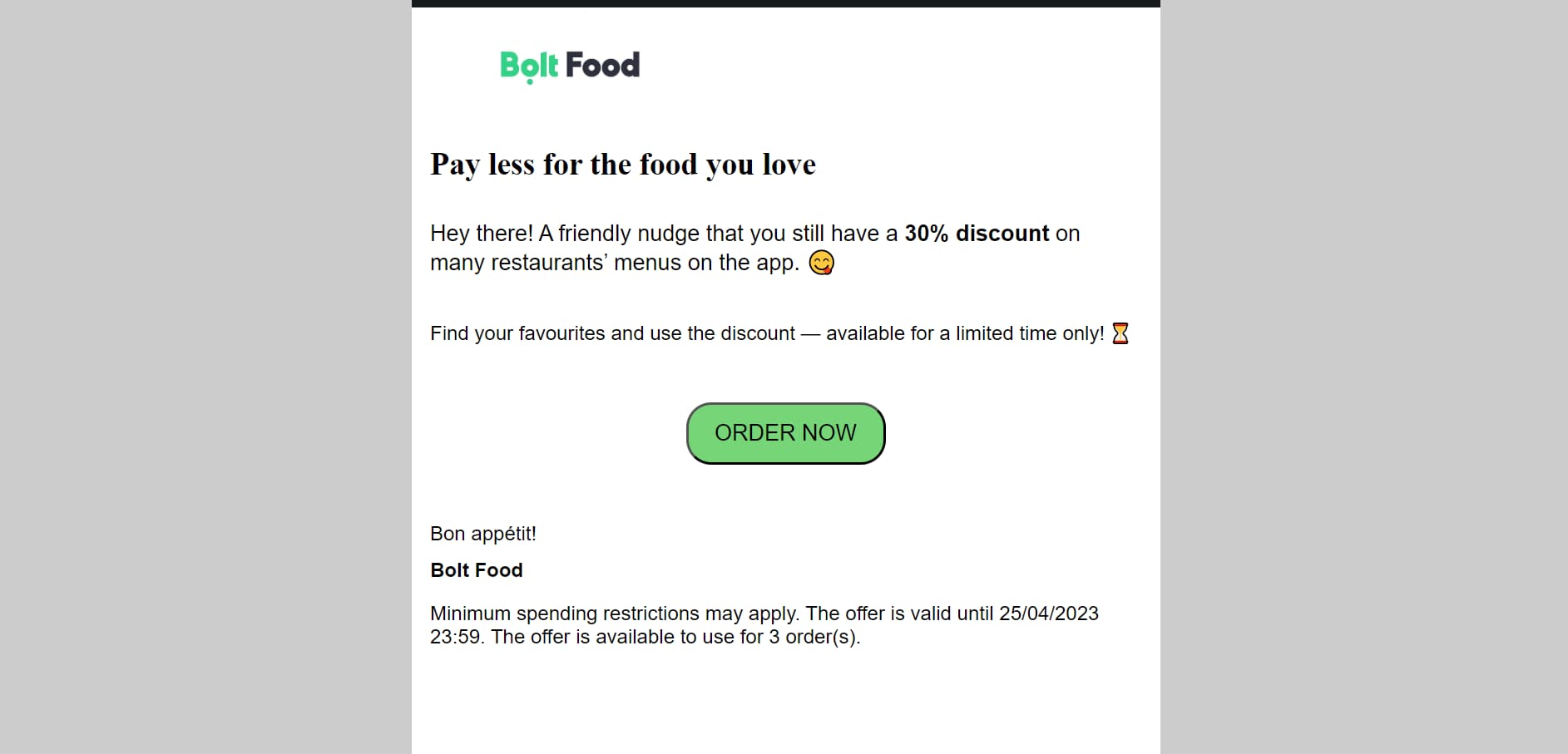Click the green Bolt word in logo
Viewport: 1568px width, 754px height.
click(529, 66)
